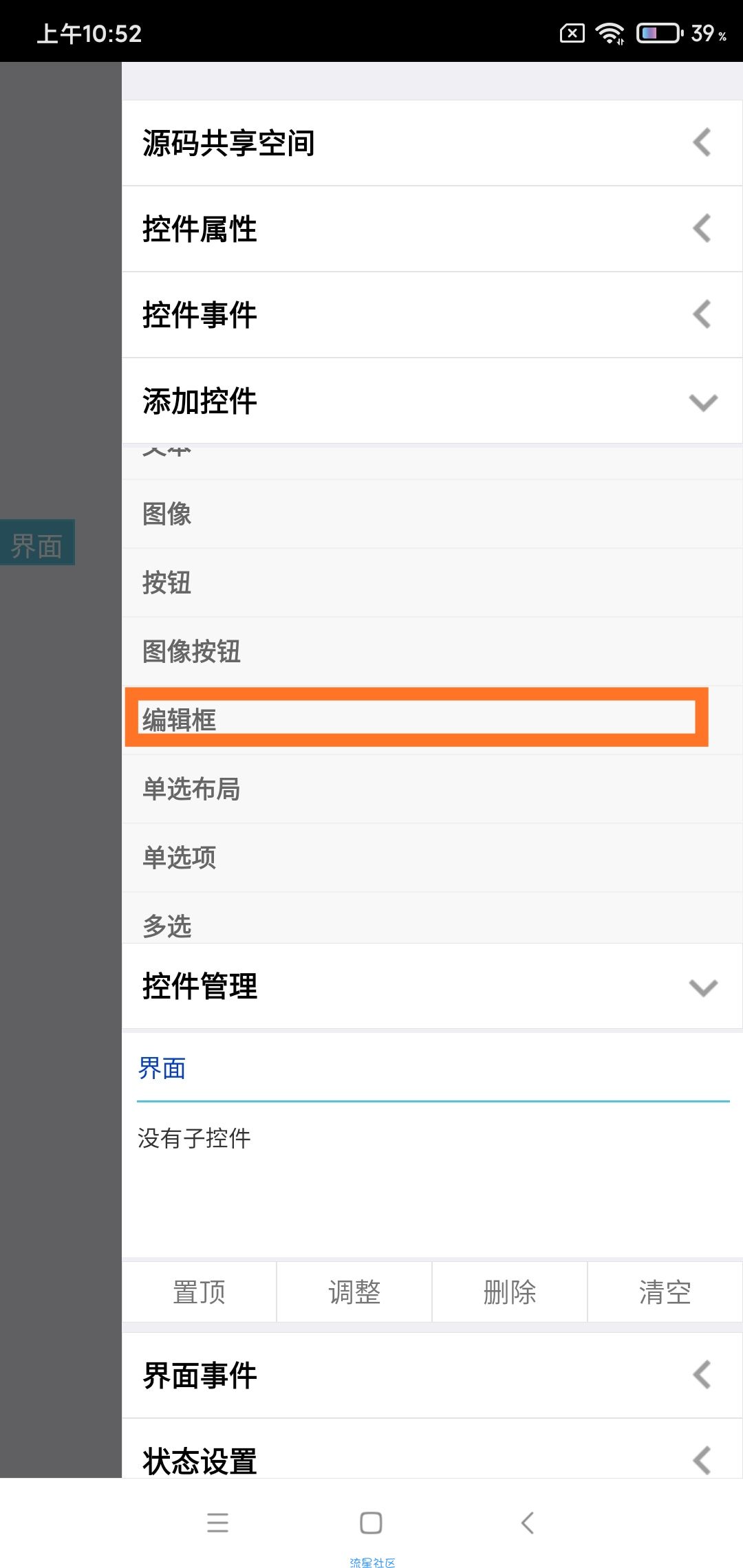Select the 界面 node in control manager

click(162, 1069)
